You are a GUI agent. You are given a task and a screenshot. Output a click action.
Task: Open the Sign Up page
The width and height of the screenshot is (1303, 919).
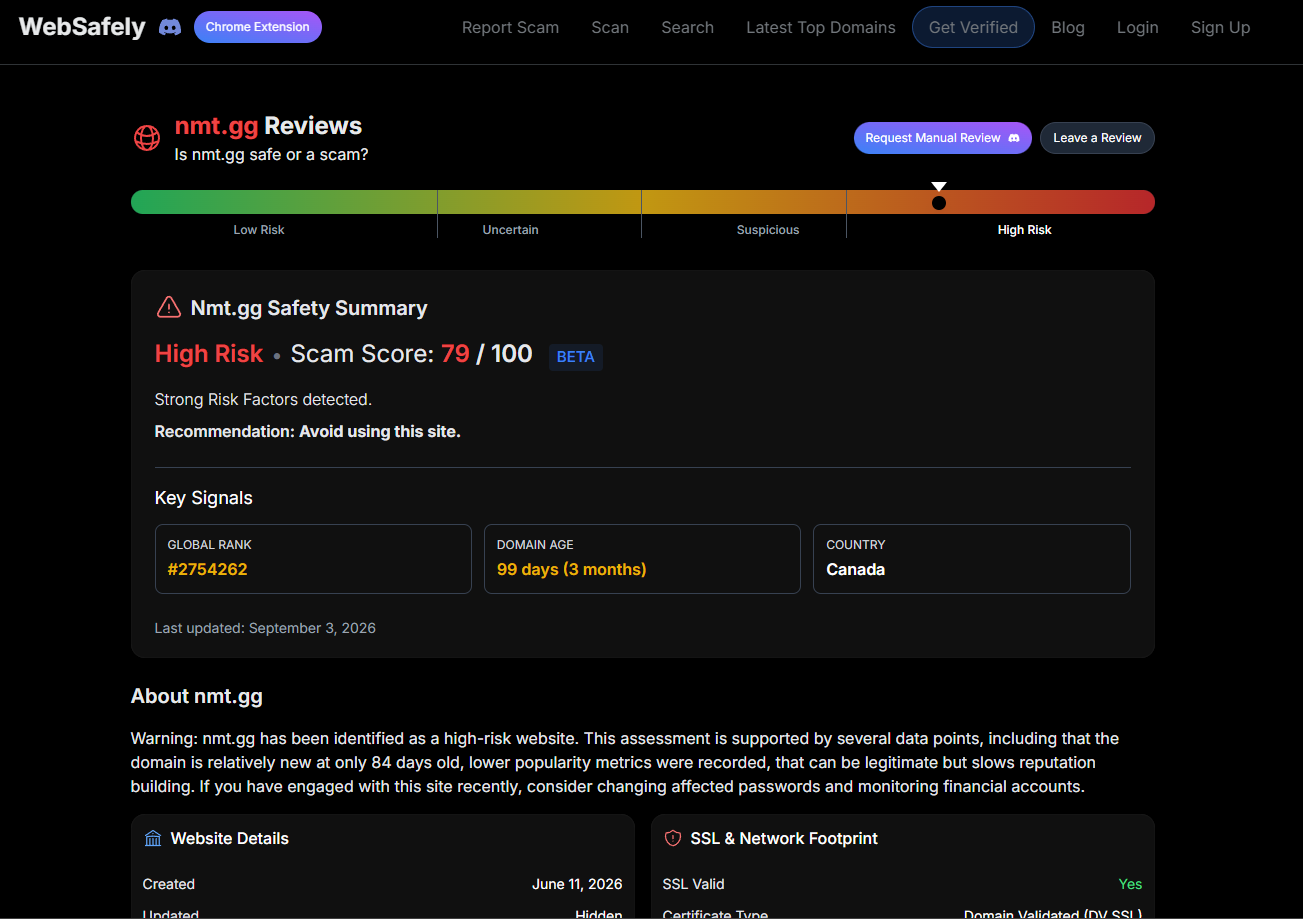click(x=1221, y=27)
